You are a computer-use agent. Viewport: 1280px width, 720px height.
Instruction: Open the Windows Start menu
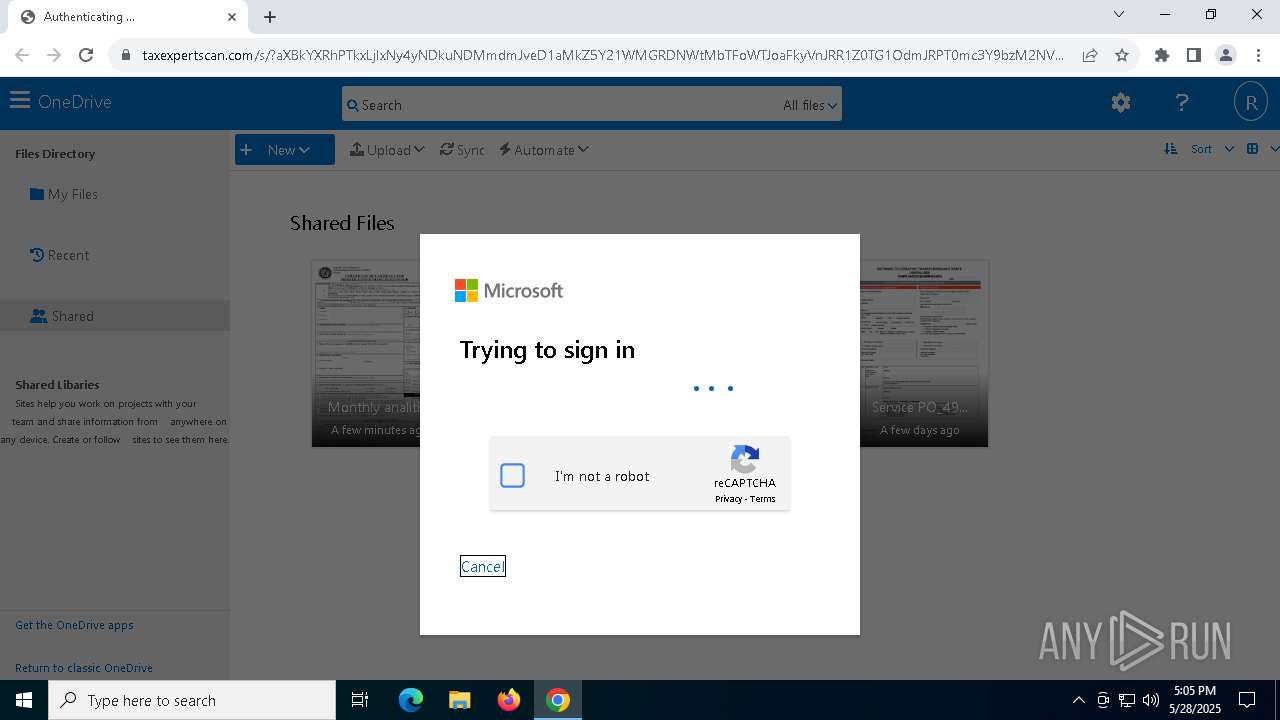click(24, 700)
